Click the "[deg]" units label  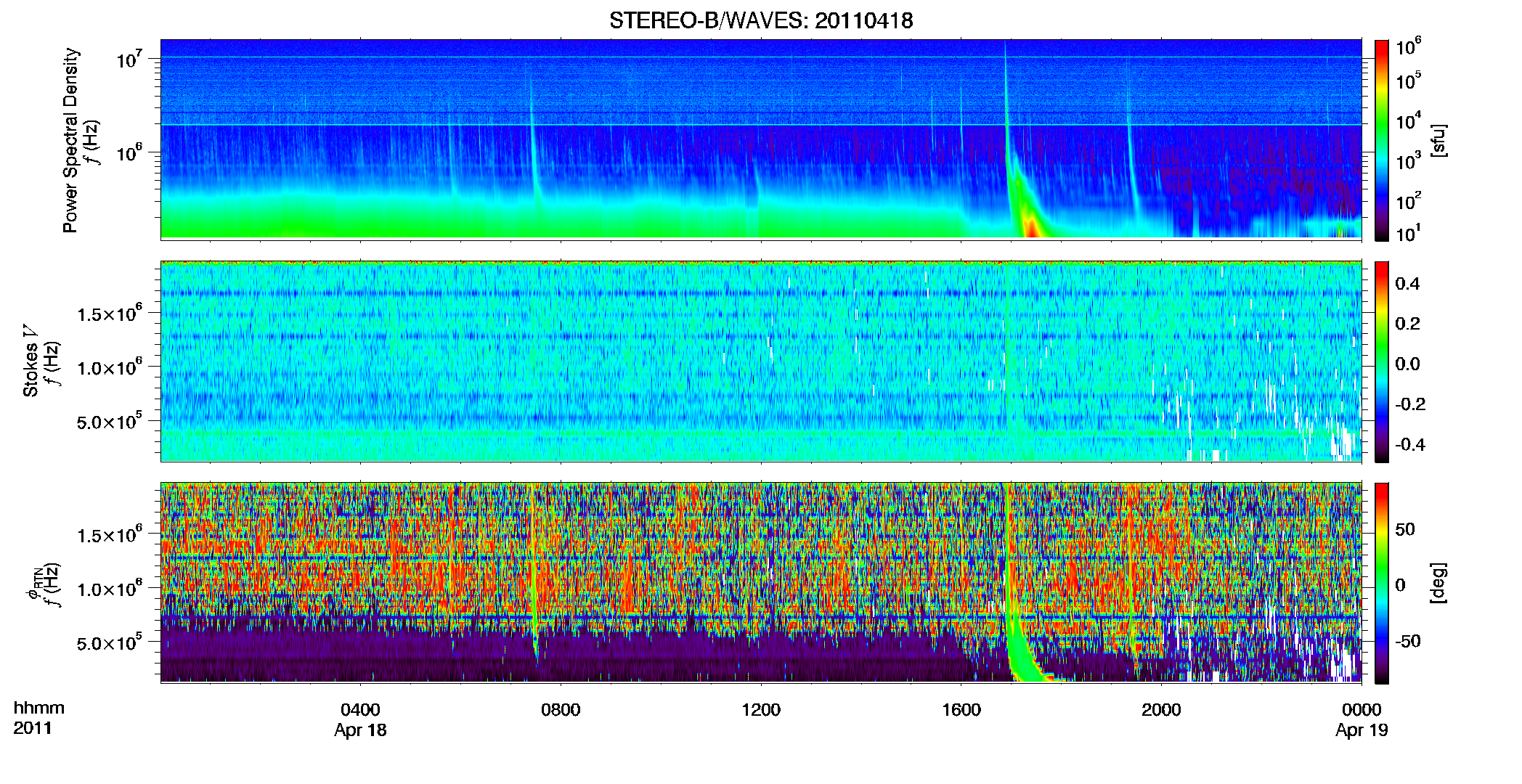[1438, 583]
